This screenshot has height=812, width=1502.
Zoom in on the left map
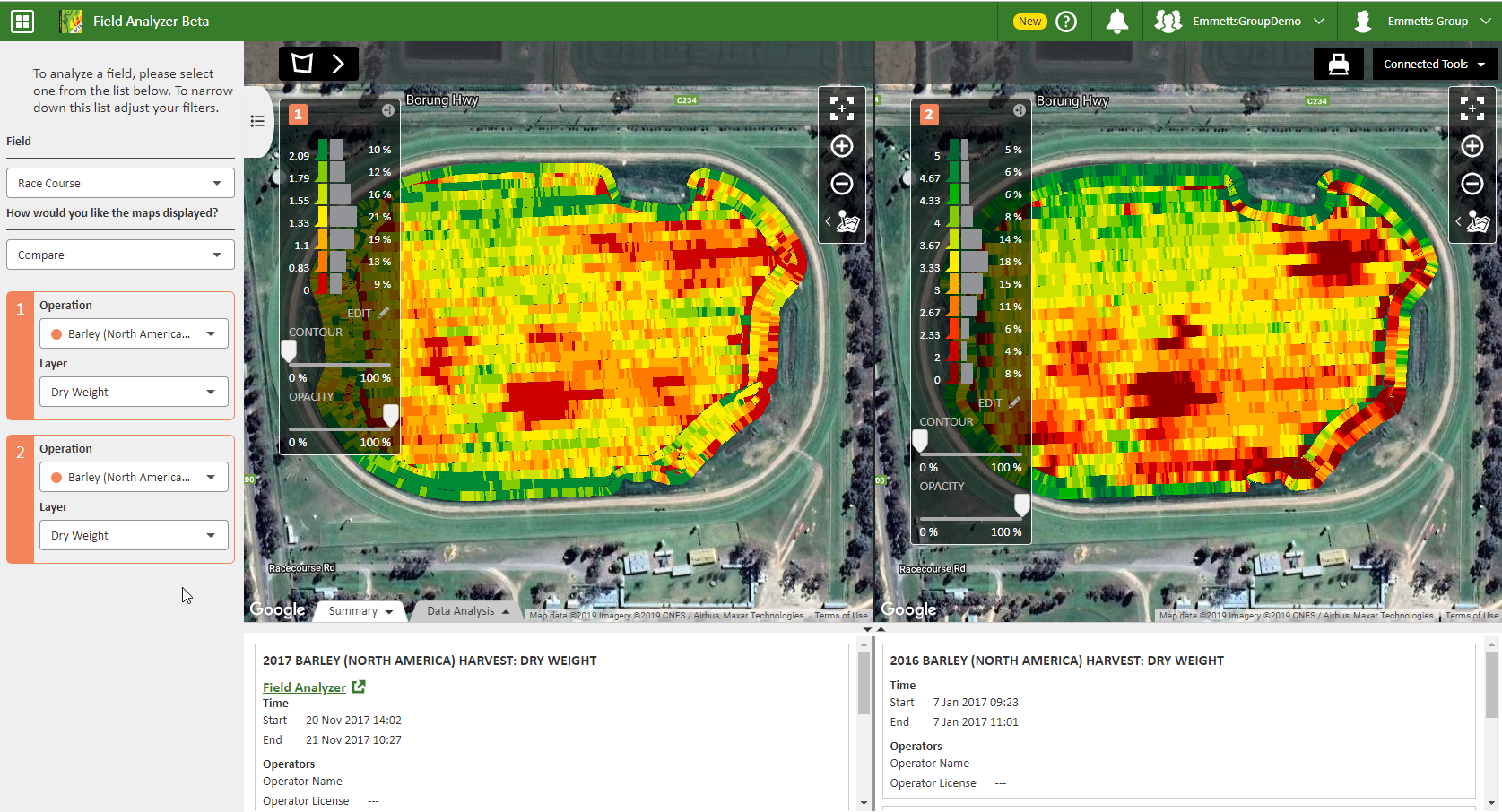click(842, 146)
